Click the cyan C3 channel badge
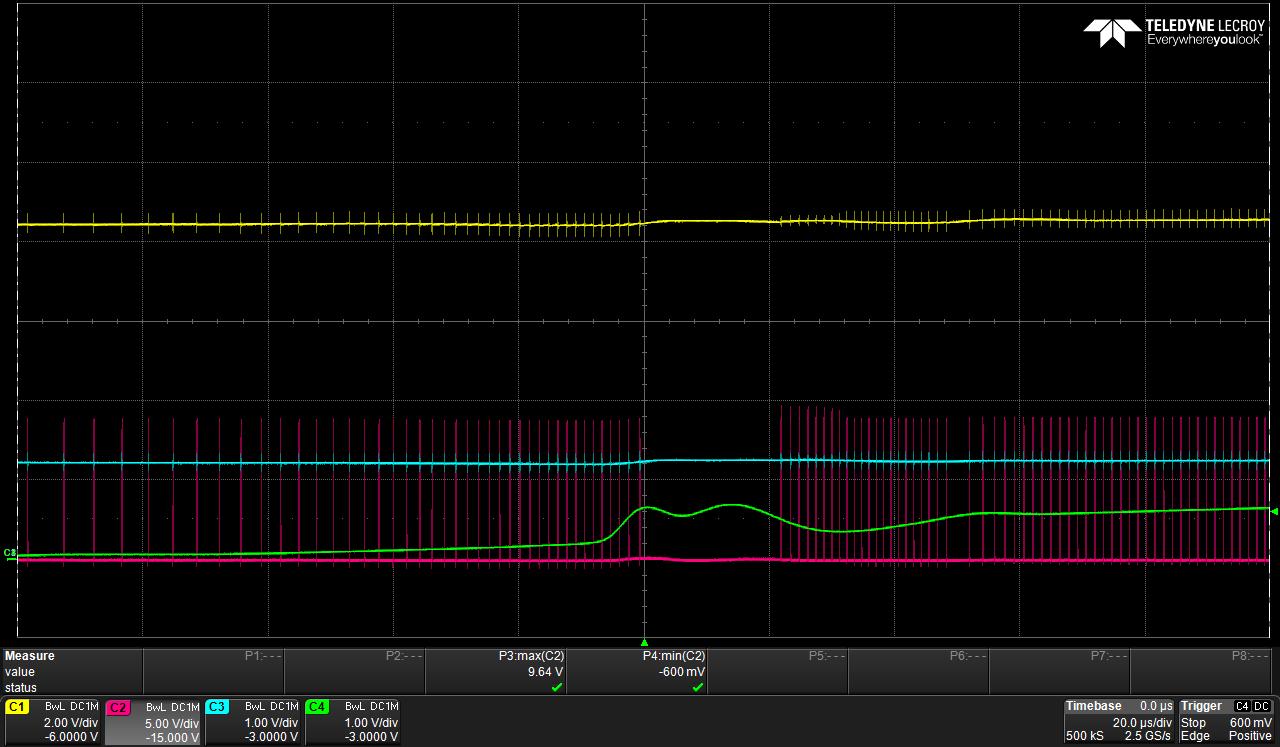Screen dimensions: 1280x747 tap(217, 707)
